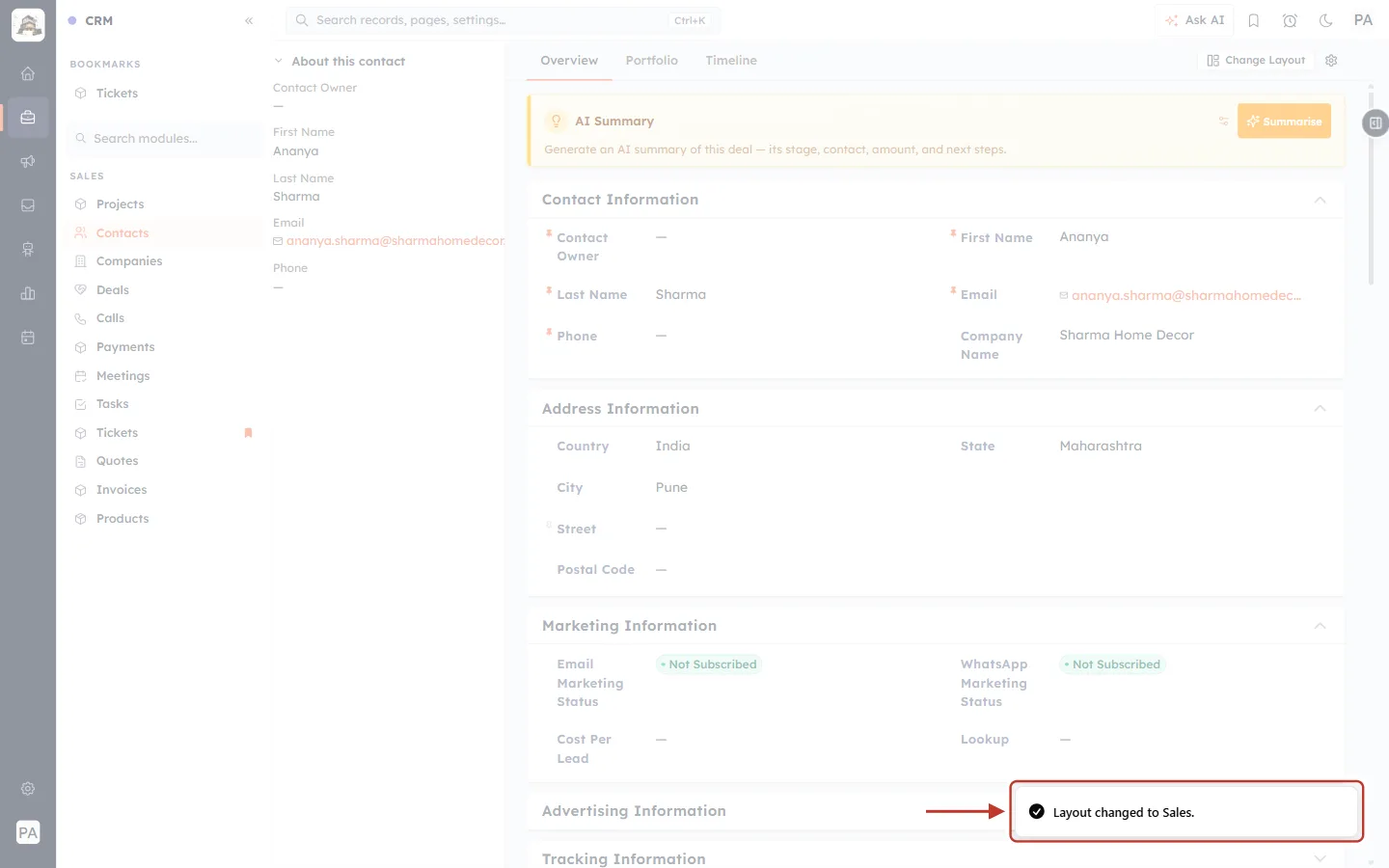This screenshot has width=1389, height=868.
Task: Open the Home icon in the left rail
Action: 28,73
